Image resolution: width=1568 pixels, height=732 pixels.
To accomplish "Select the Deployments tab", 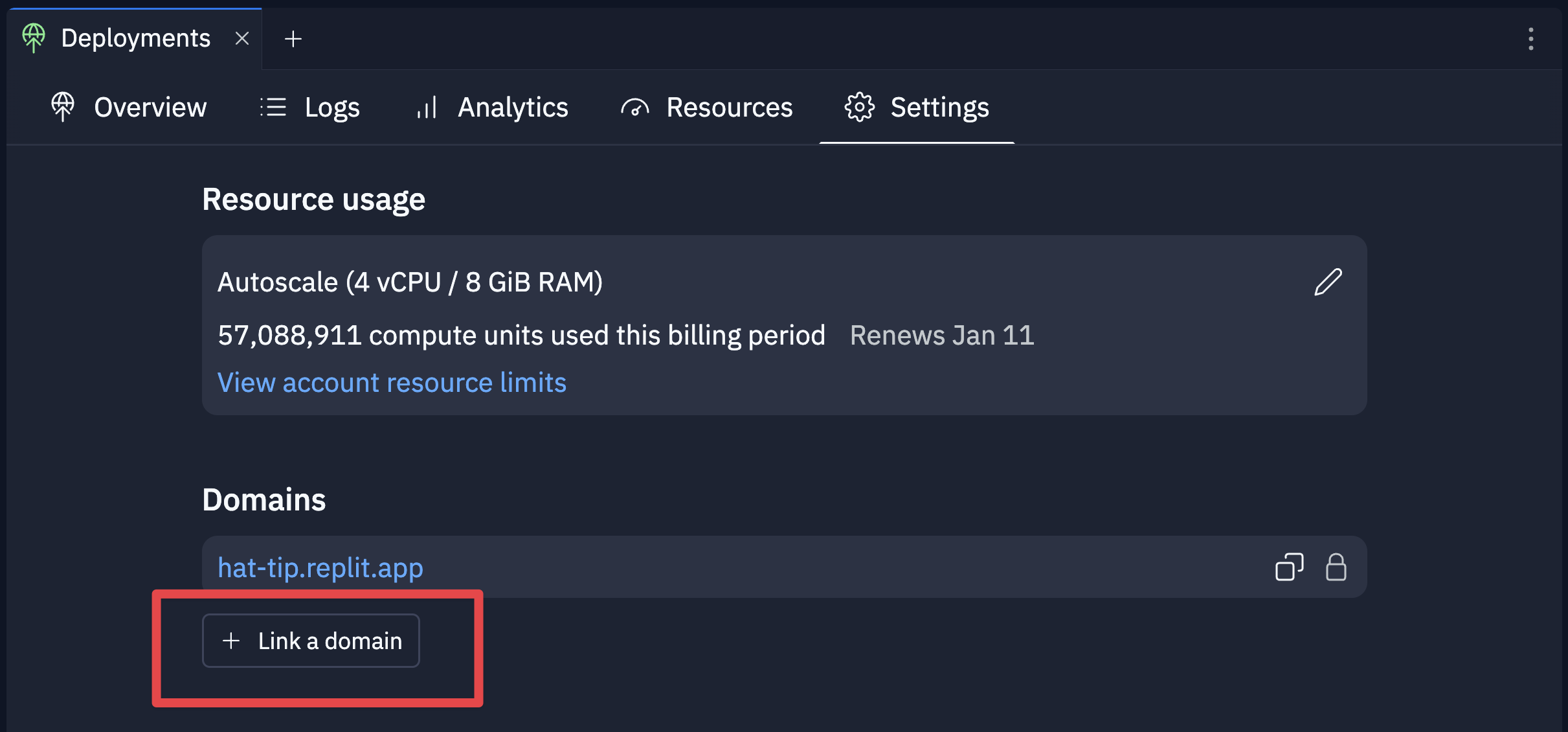I will coord(135,38).
